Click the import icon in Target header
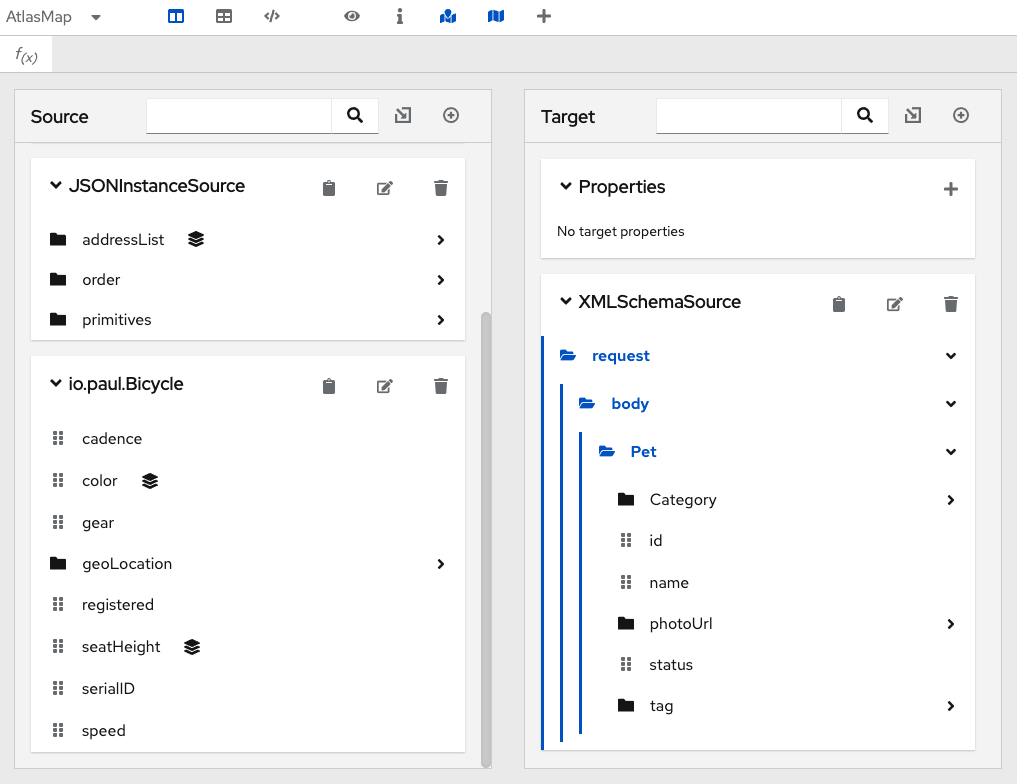Image resolution: width=1017 pixels, height=784 pixels. coord(913,116)
